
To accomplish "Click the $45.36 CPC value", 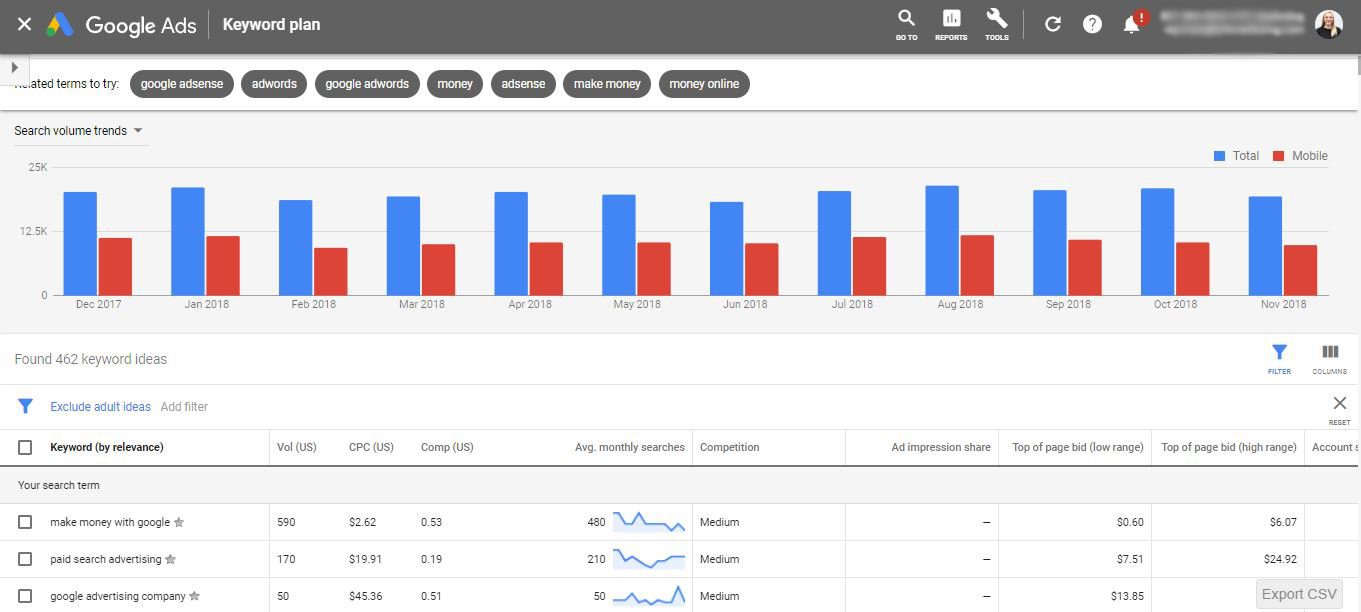I will [365, 596].
